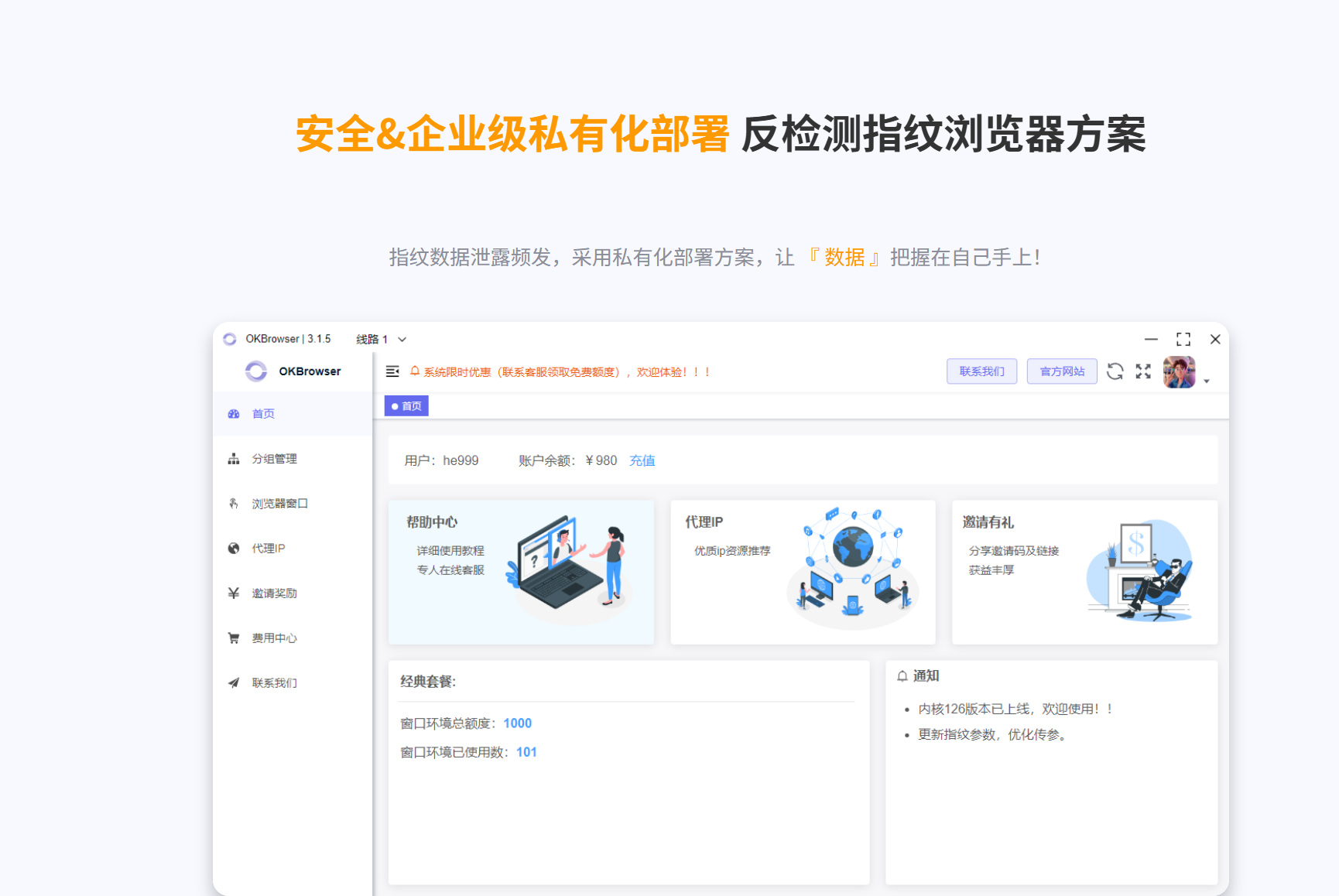Image resolution: width=1339 pixels, height=896 pixels.
Task: Close the OKBrowser window
Action: pyautogui.click(x=1215, y=340)
